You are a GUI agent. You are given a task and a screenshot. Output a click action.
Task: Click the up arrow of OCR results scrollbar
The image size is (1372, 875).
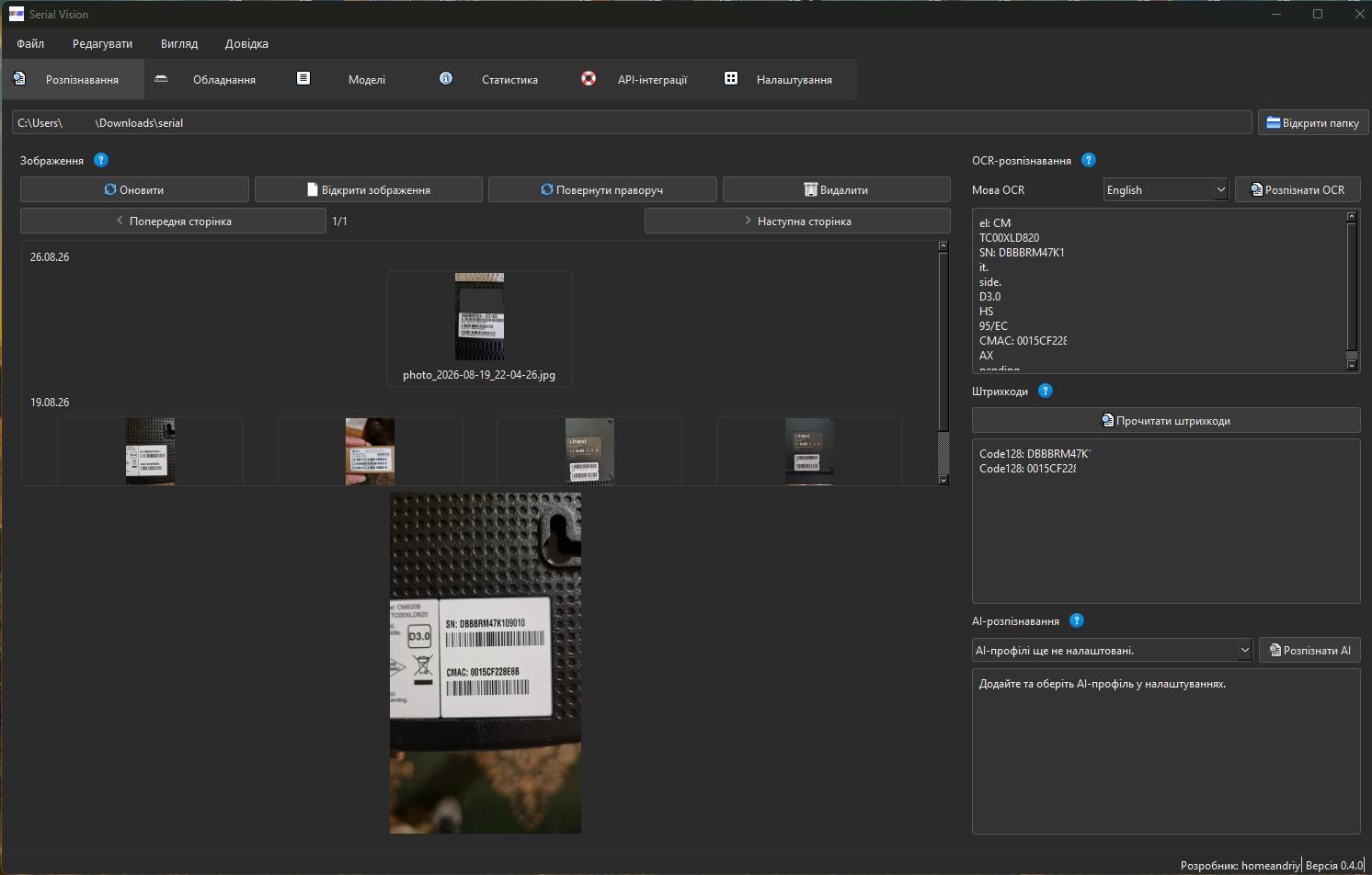pos(1352,217)
